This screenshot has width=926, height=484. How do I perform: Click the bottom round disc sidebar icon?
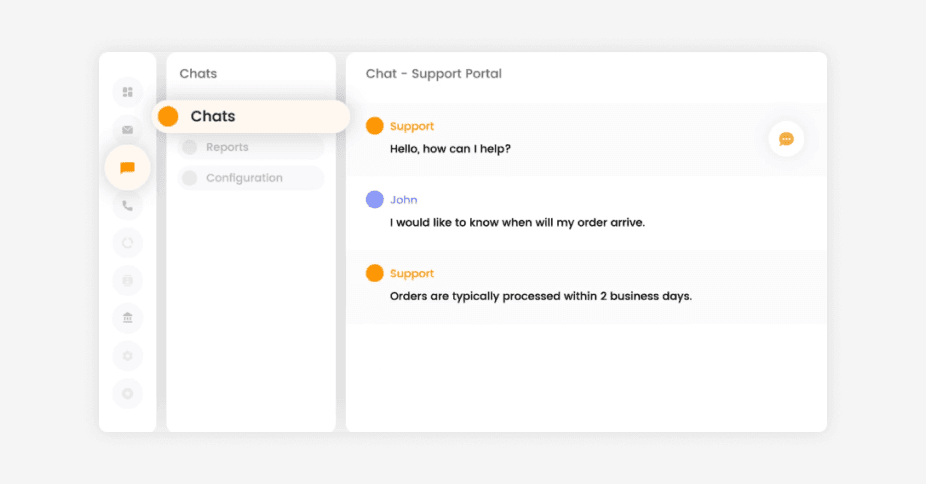pos(128,394)
